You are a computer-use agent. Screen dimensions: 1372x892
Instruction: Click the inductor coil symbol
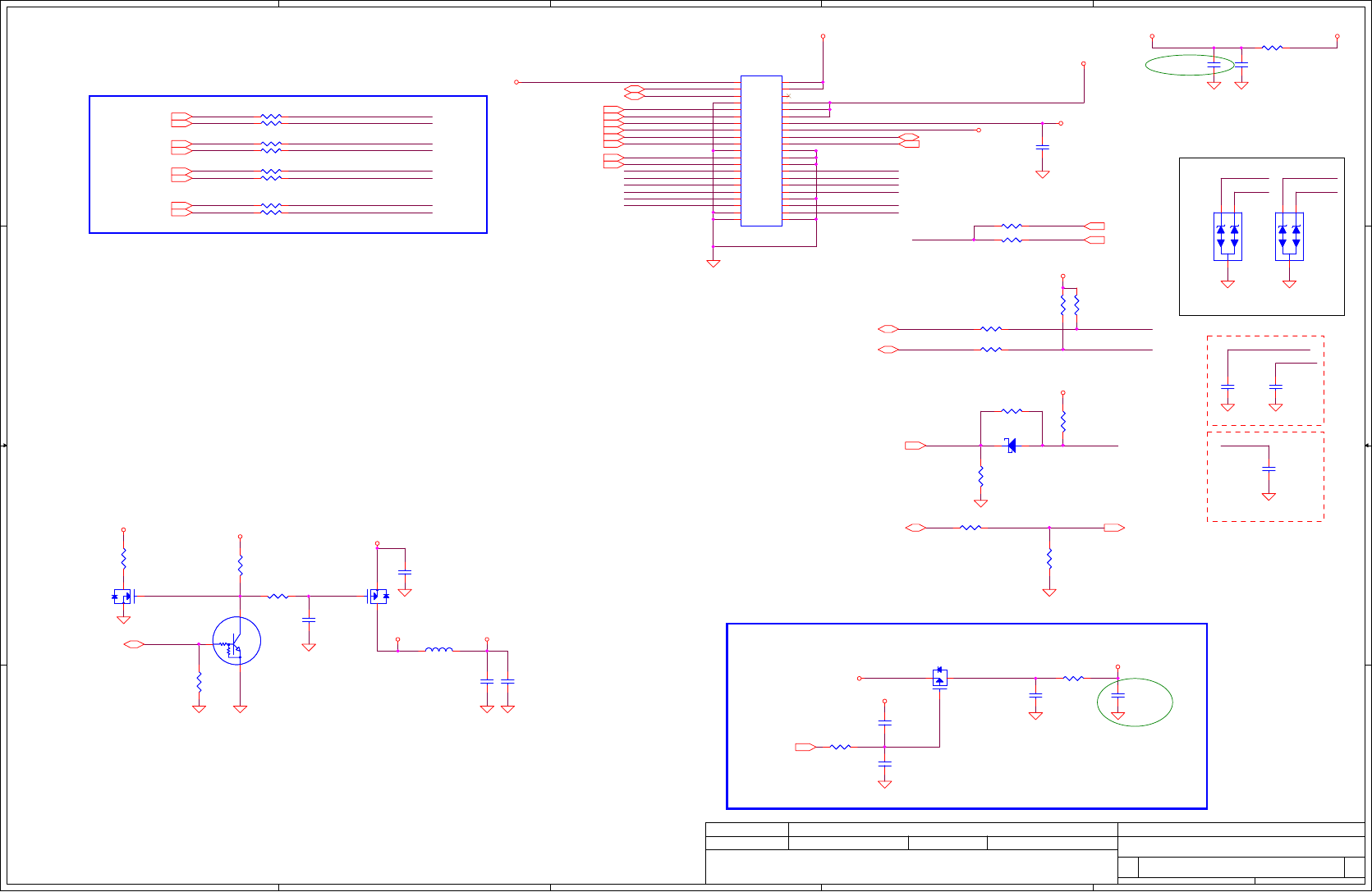click(x=438, y=650)
